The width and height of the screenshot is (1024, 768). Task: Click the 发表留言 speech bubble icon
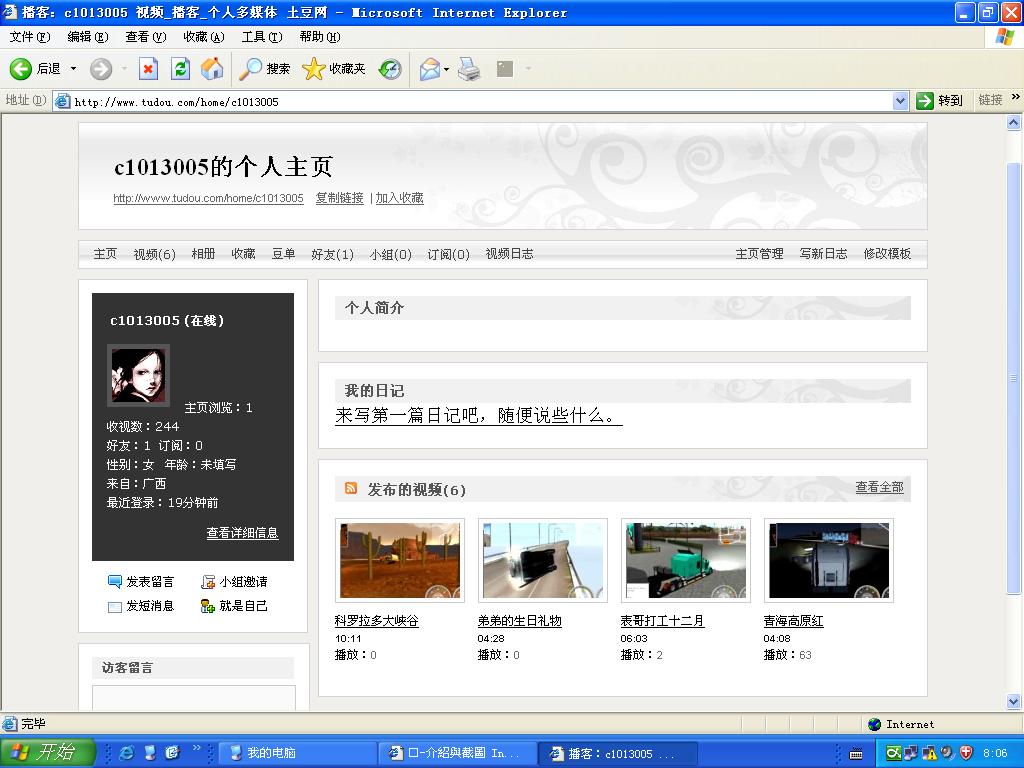[x=114, y=582]
